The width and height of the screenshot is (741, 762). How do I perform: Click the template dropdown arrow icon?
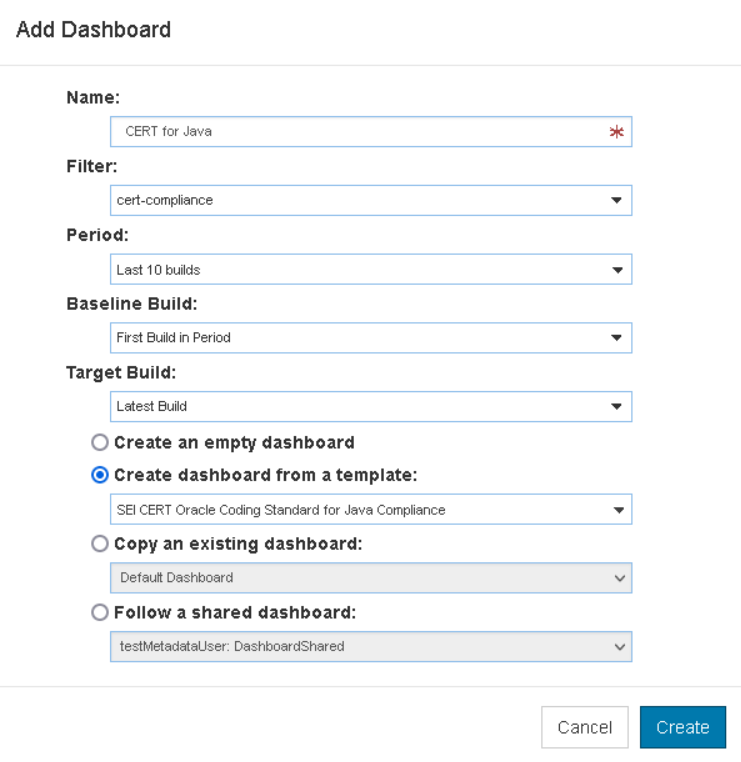(x=618, y=510)
